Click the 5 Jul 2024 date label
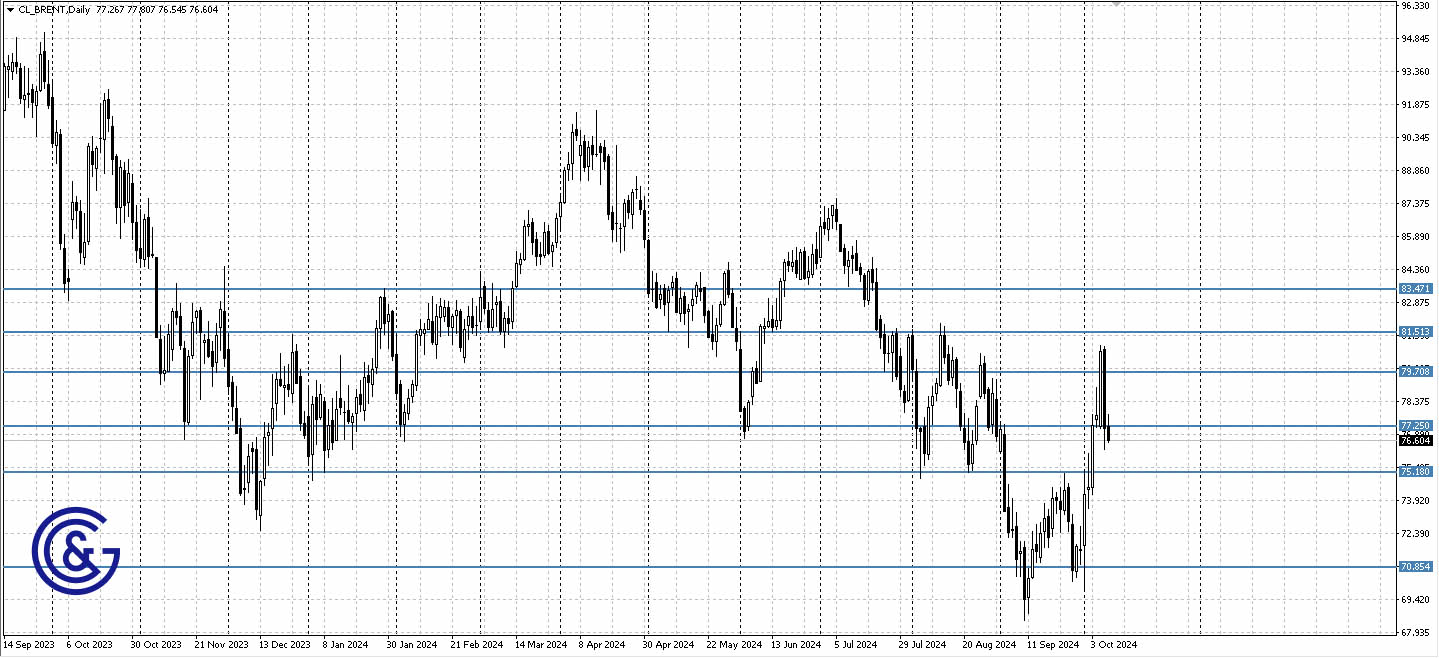 click(855, 645)
